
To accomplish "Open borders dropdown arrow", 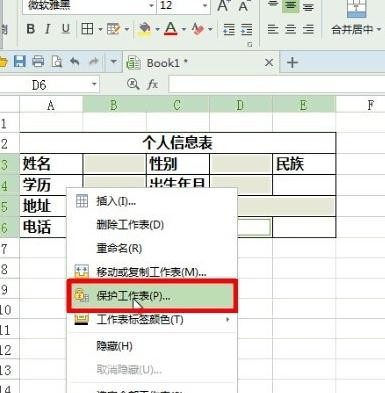I will coord(100,30).
